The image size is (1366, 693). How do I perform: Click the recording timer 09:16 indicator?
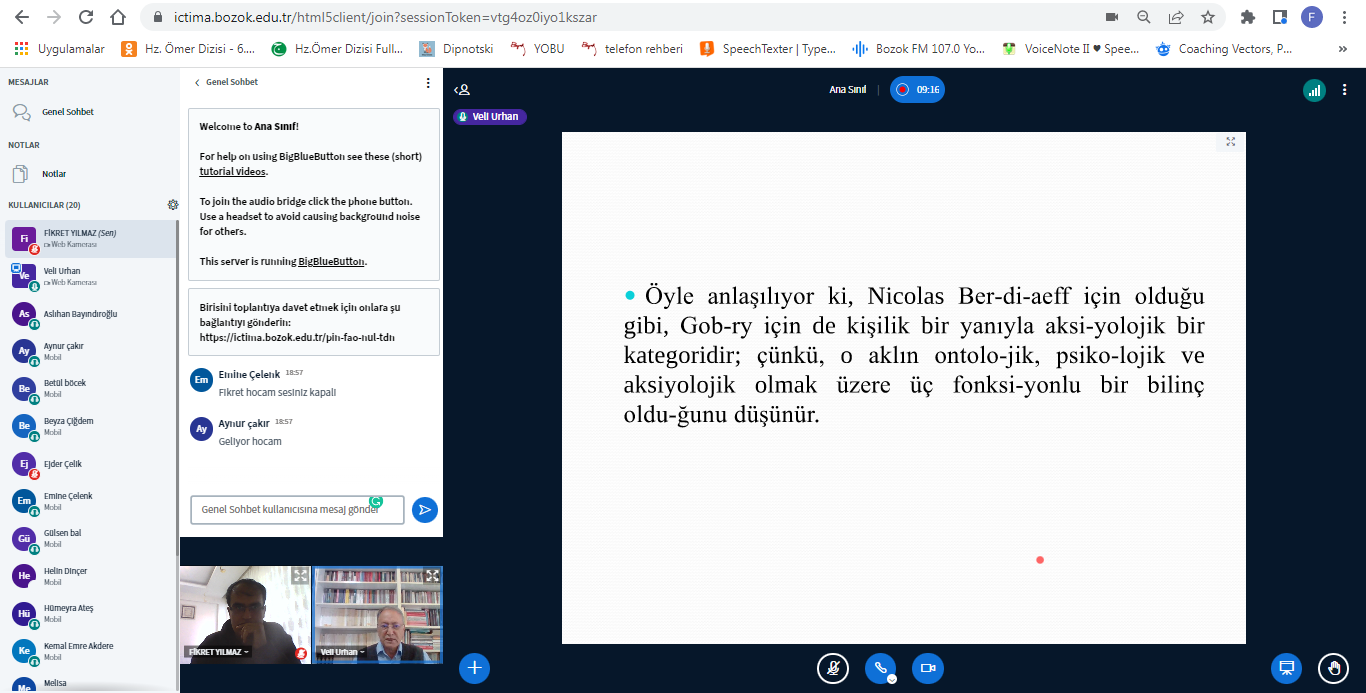point(917,90)
